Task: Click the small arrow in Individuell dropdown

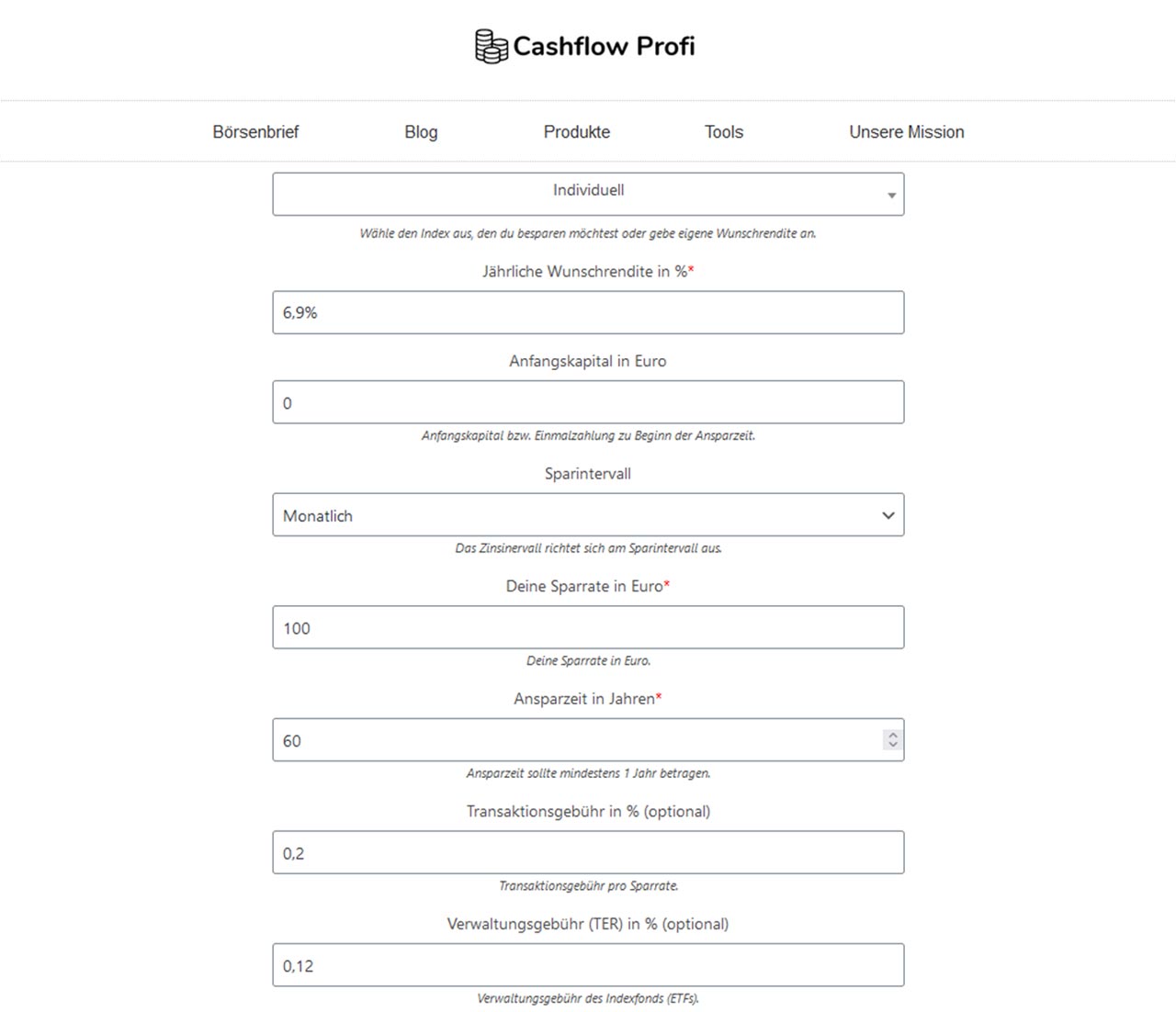Action: (891, 196)
